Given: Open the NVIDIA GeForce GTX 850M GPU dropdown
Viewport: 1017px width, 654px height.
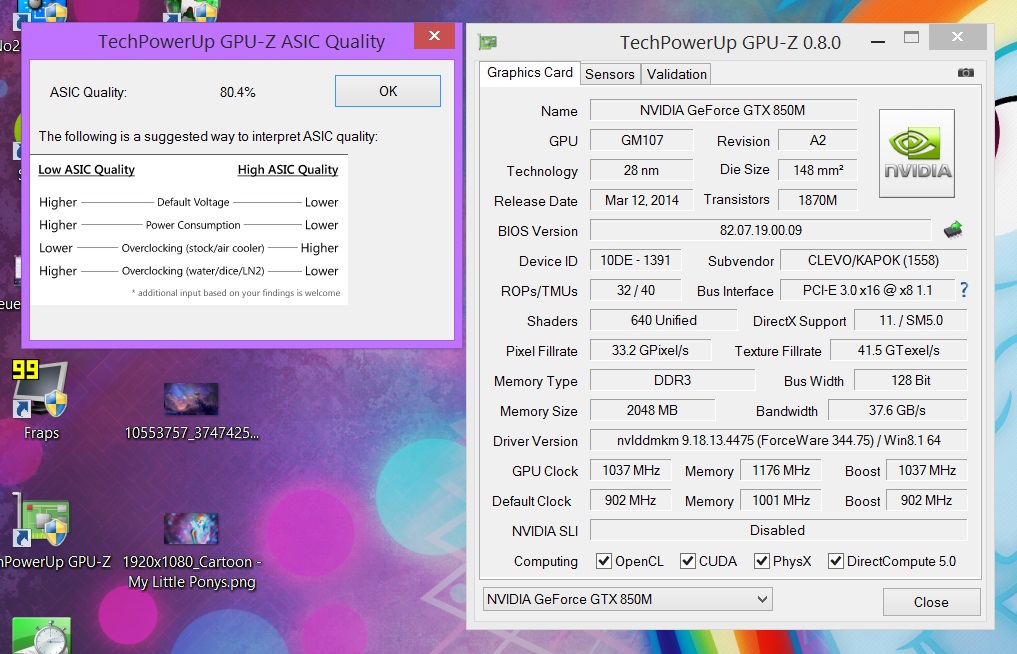Looking at the screenshot, I should [x=627, y=600].
